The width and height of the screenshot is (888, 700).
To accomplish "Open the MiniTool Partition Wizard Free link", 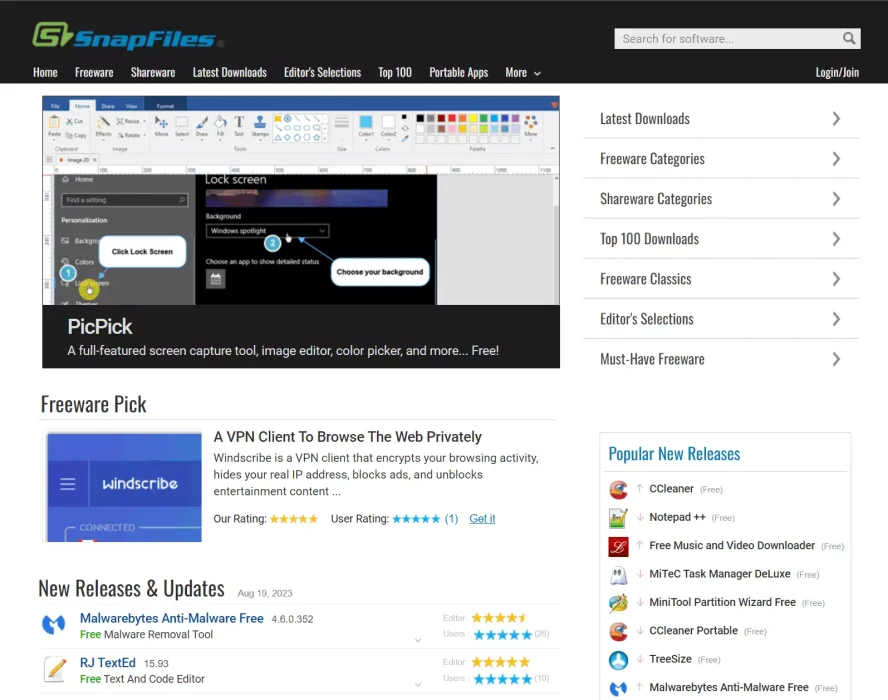I will point(722,602).
